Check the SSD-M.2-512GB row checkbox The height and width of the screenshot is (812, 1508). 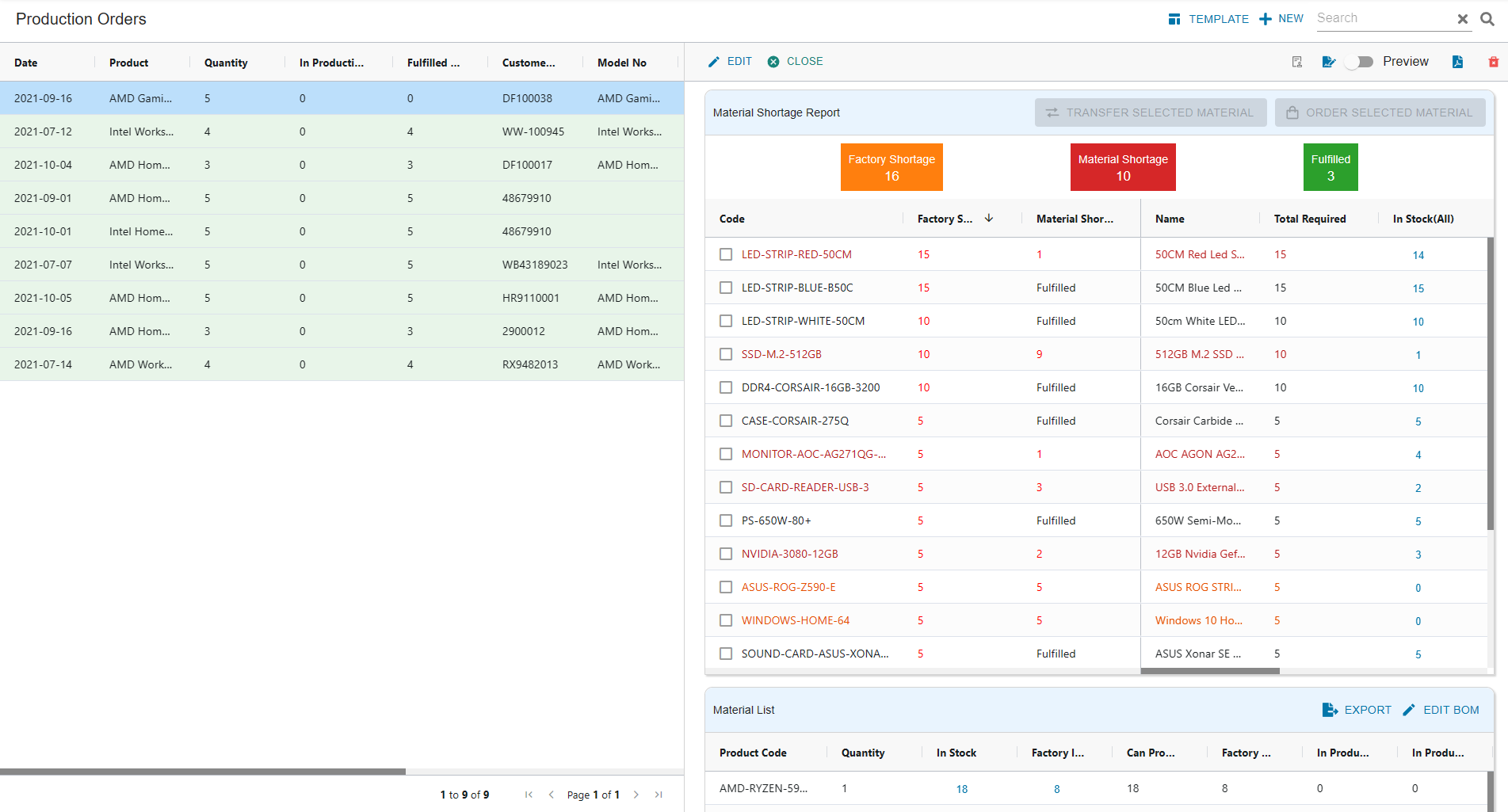tap(726, 354)
